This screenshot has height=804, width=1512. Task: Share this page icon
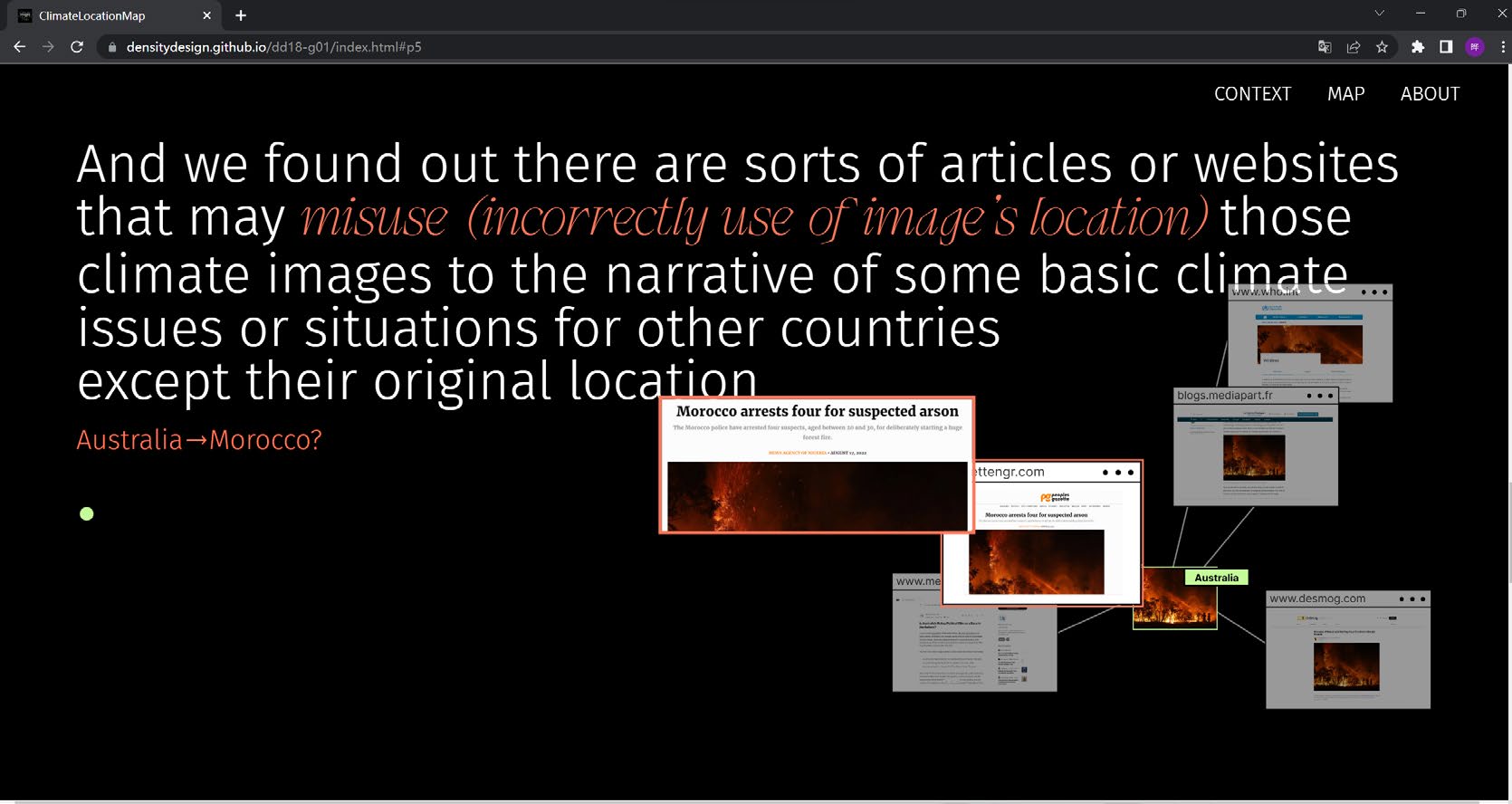point(1354,47)
